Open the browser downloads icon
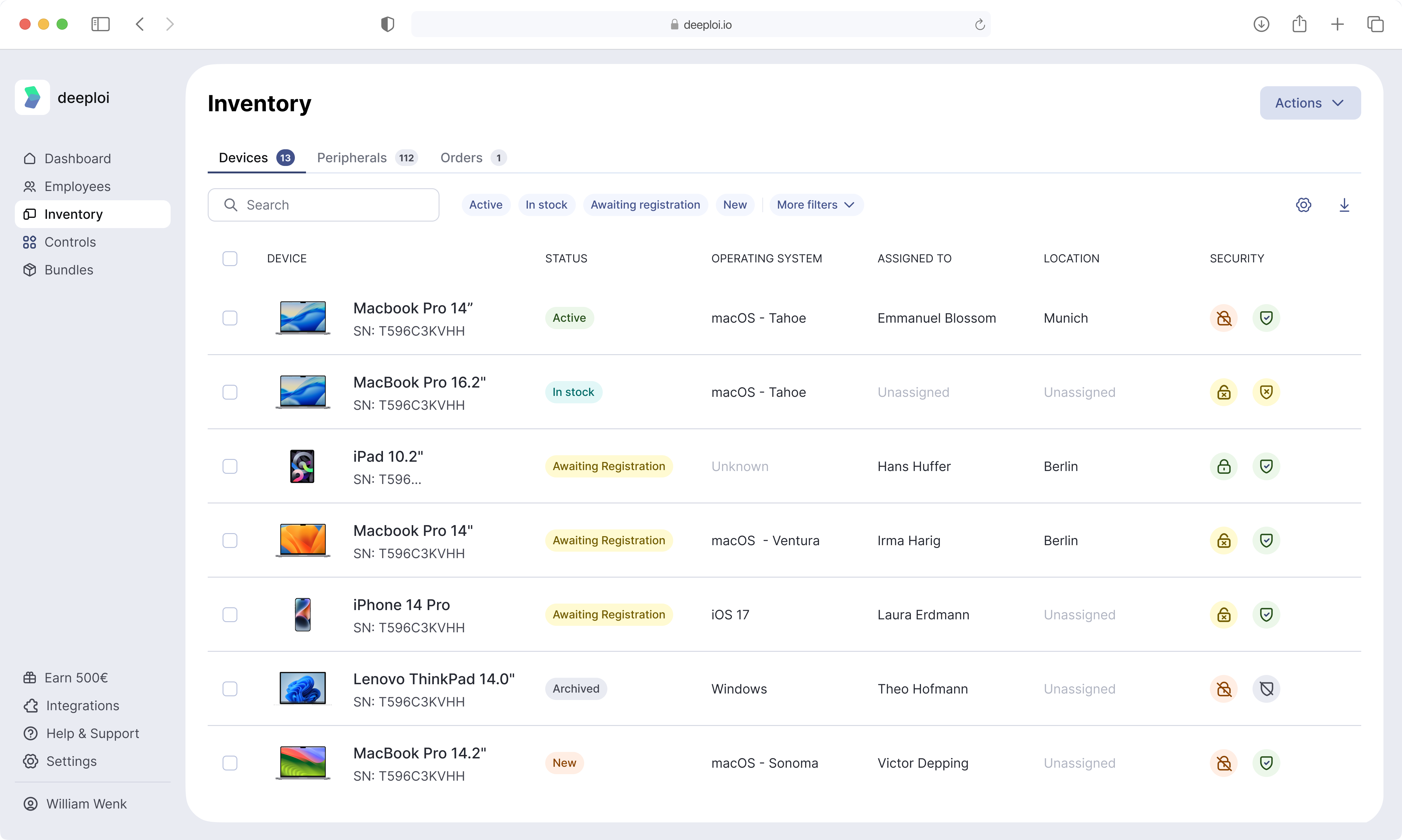Viewport: 1402px width, 840px height. coord(1261,24)
